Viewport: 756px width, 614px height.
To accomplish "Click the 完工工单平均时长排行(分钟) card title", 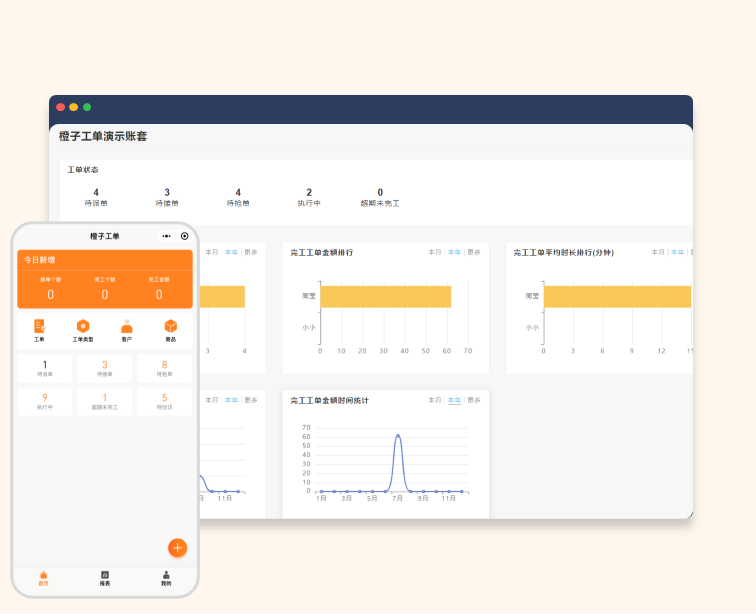I will (563, 252).
